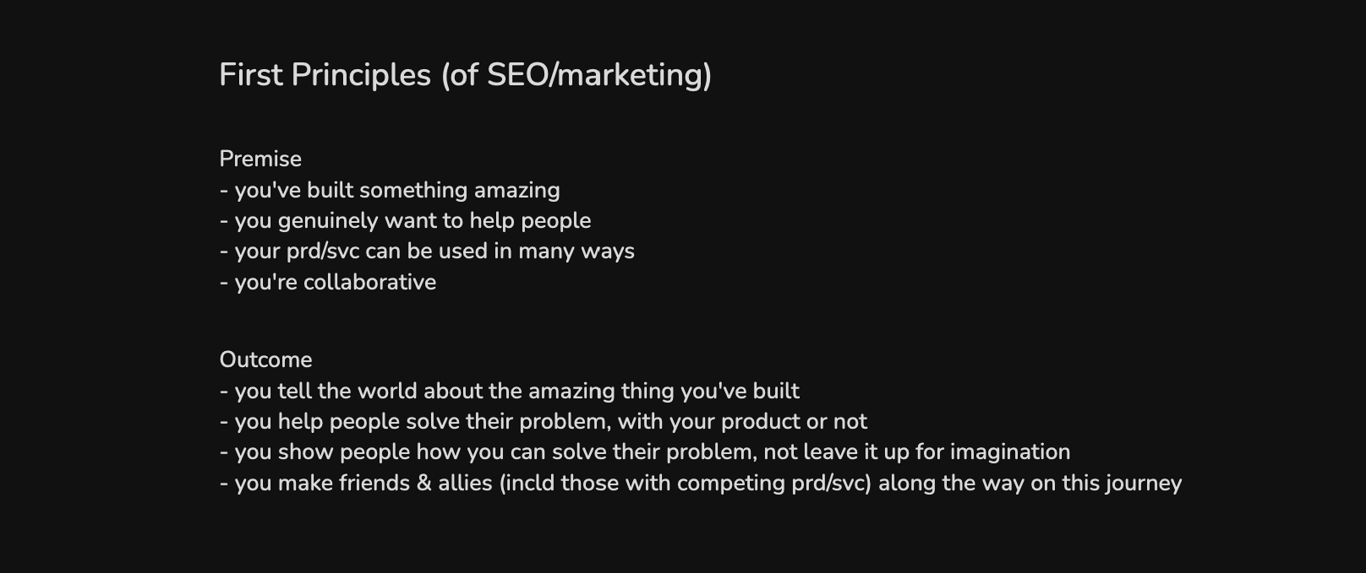Click the 'Premise' heading
This screenshot has height=573, width=1366.
click(x=260, y=159)
